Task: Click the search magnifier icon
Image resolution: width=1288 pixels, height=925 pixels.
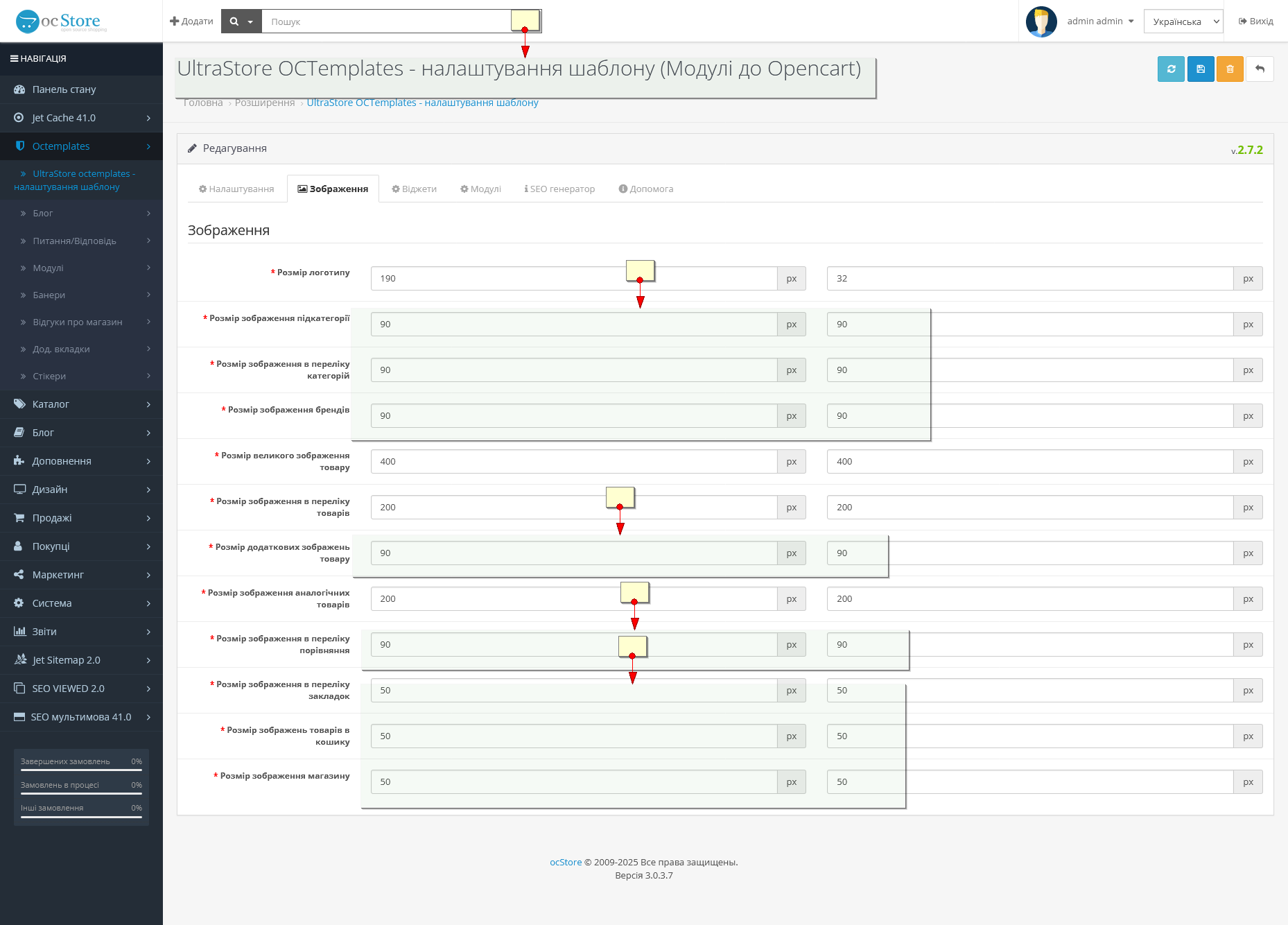Action: (x=234, y=21)
